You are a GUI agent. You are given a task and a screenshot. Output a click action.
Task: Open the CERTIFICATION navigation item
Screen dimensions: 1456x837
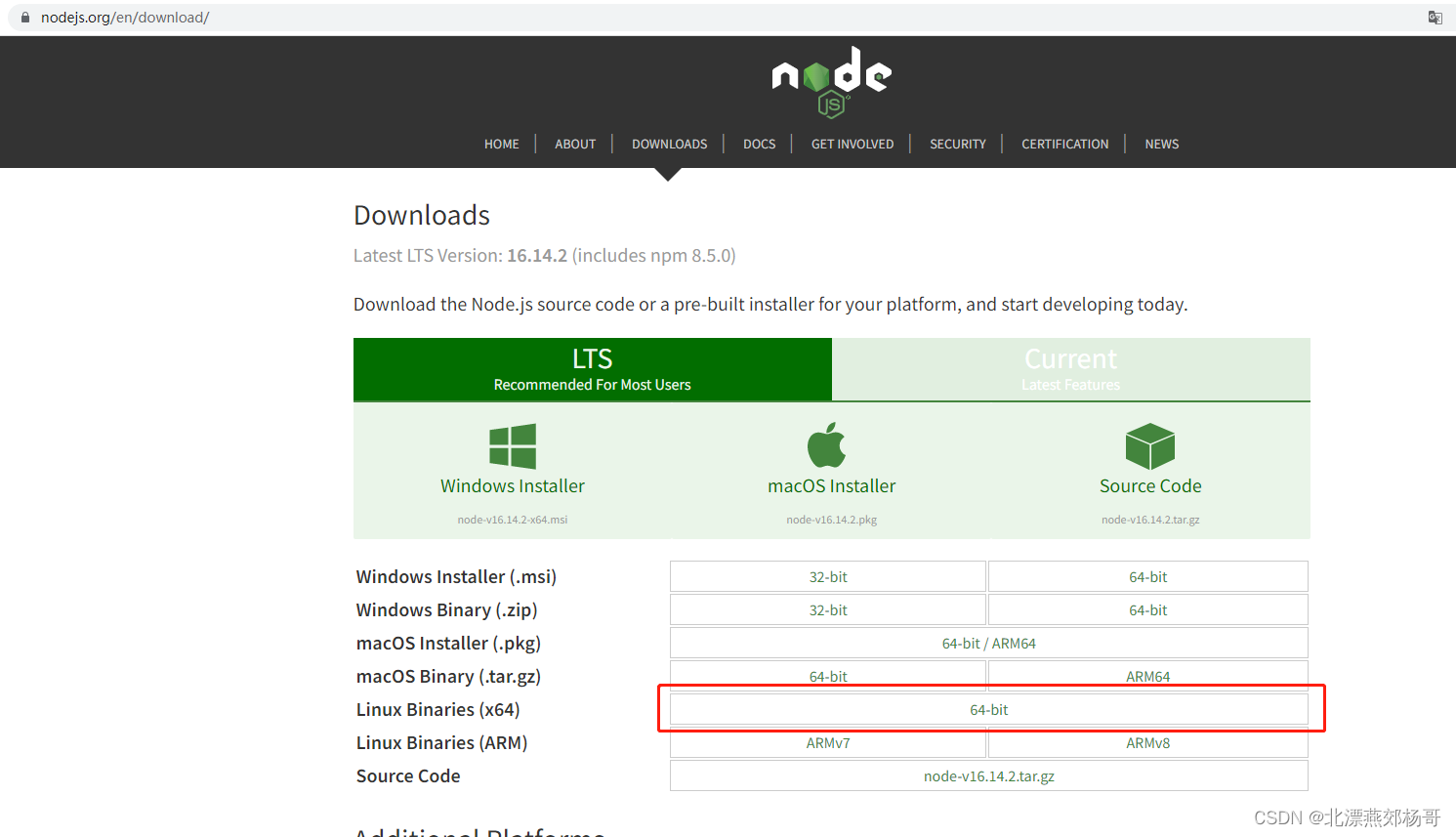pos(1065,144)
